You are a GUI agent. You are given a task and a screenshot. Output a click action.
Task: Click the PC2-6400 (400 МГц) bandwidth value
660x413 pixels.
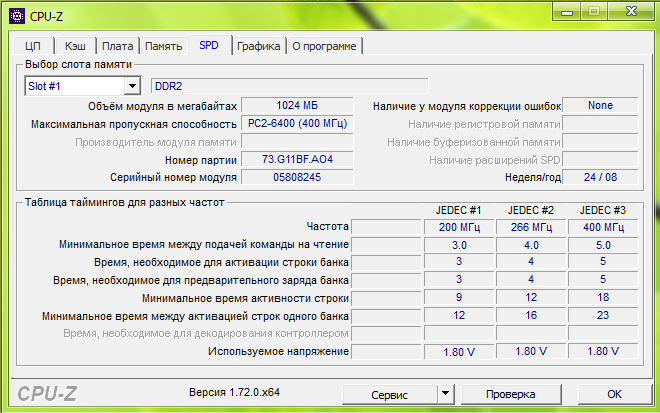[297, 123]
